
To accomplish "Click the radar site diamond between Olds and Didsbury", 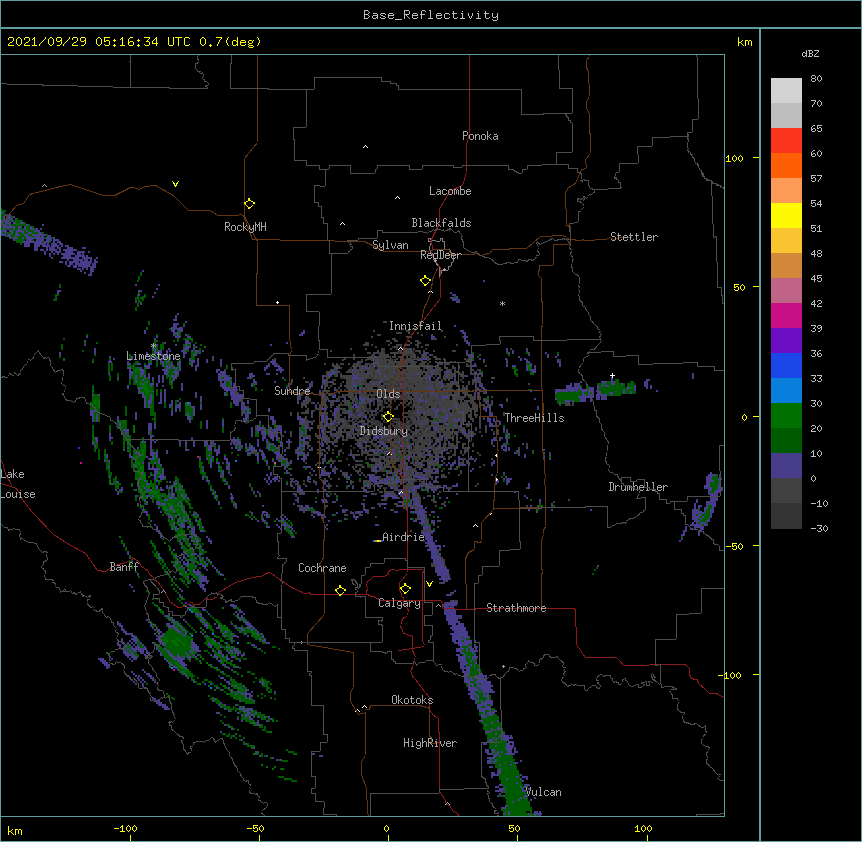I will [388, 417].
